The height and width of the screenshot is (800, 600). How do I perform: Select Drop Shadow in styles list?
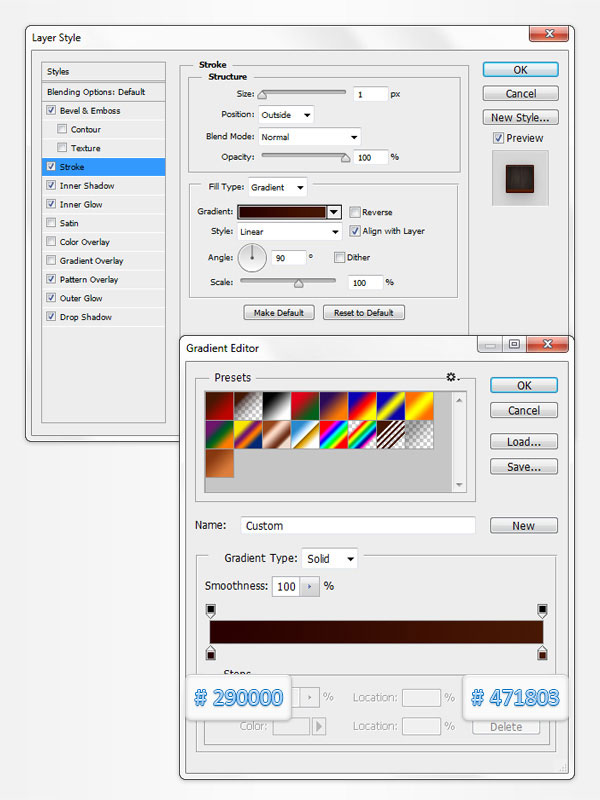tap(86, 317)
